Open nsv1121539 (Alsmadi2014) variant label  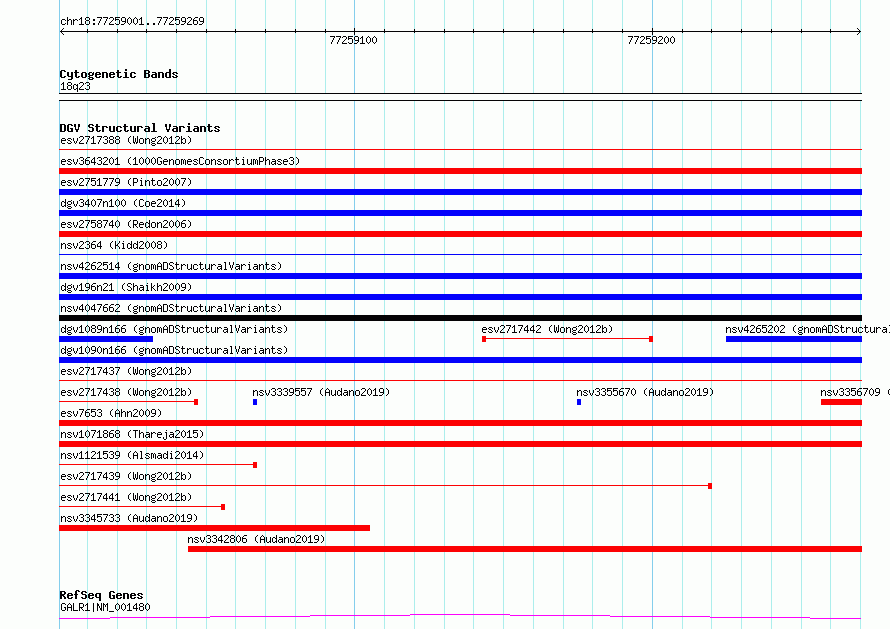click(132, 455)
